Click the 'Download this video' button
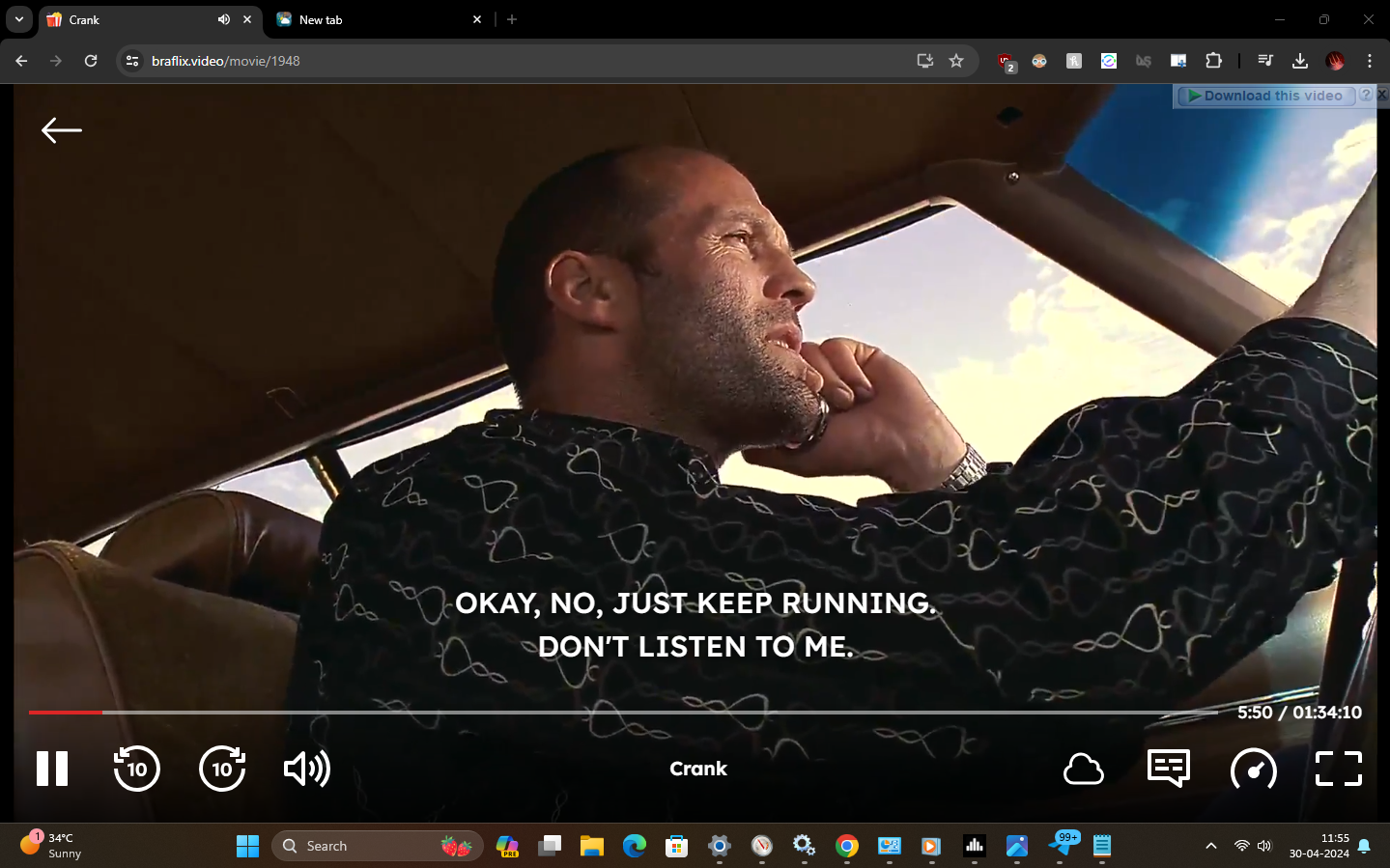Screen dimensions: 1390x868 pyautogui.click(x=1265, y=96)
